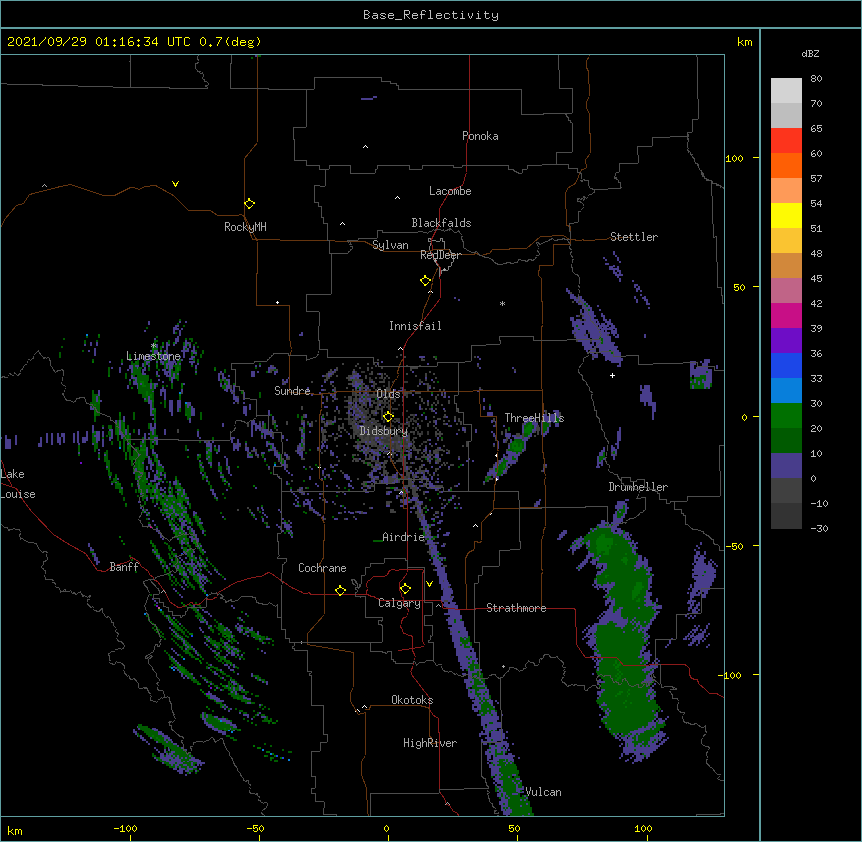Click the dBZ legend heading

click(810, 53)
